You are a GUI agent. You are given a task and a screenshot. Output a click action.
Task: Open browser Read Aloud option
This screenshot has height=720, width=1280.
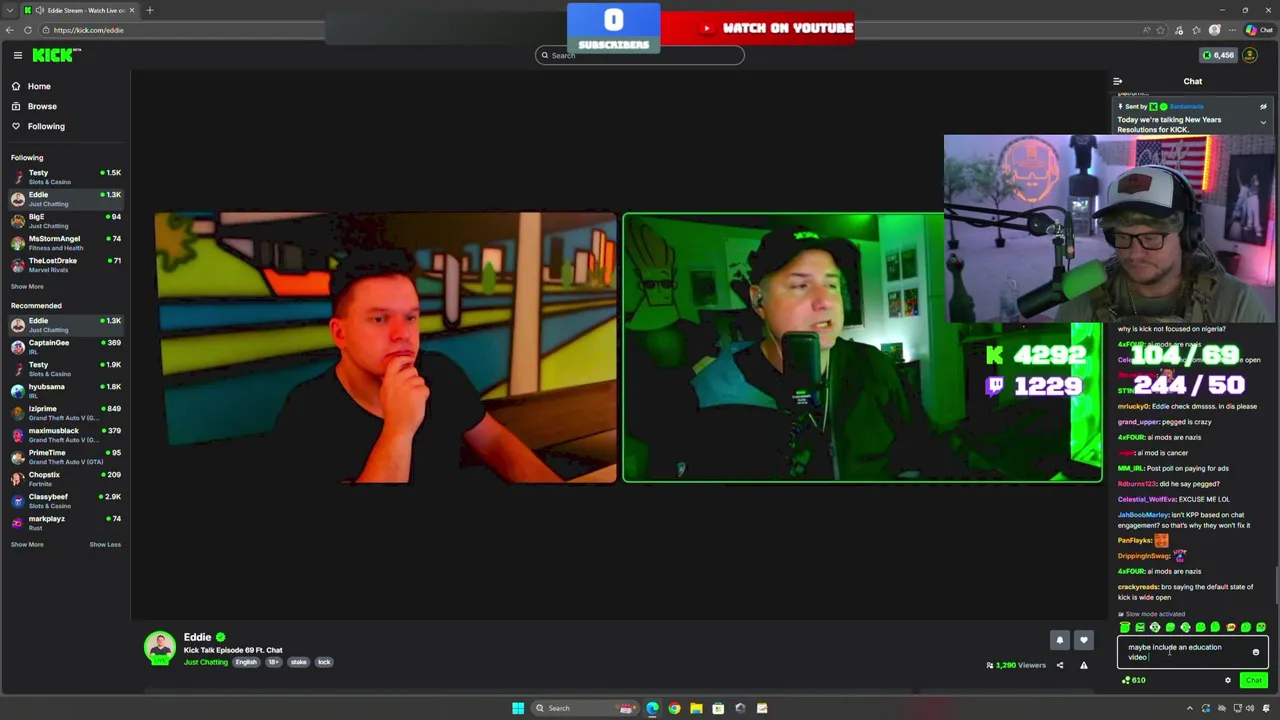(x=1146, y=30)
